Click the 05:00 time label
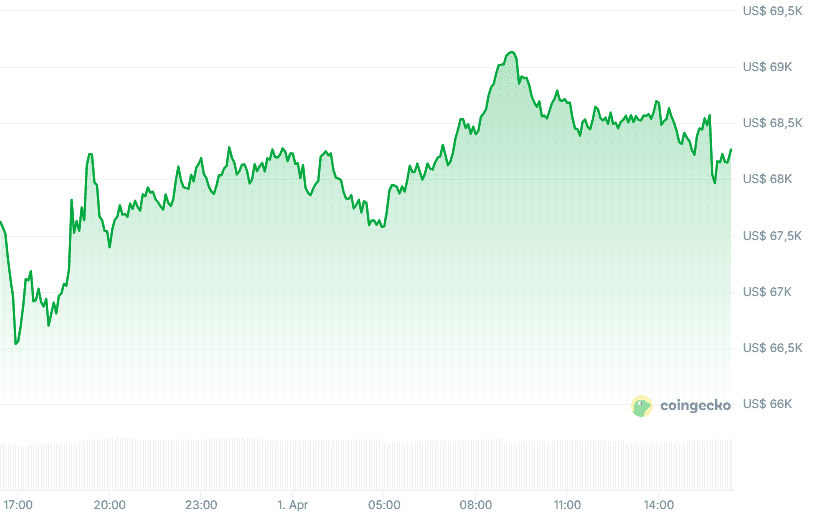 point(384,504)
